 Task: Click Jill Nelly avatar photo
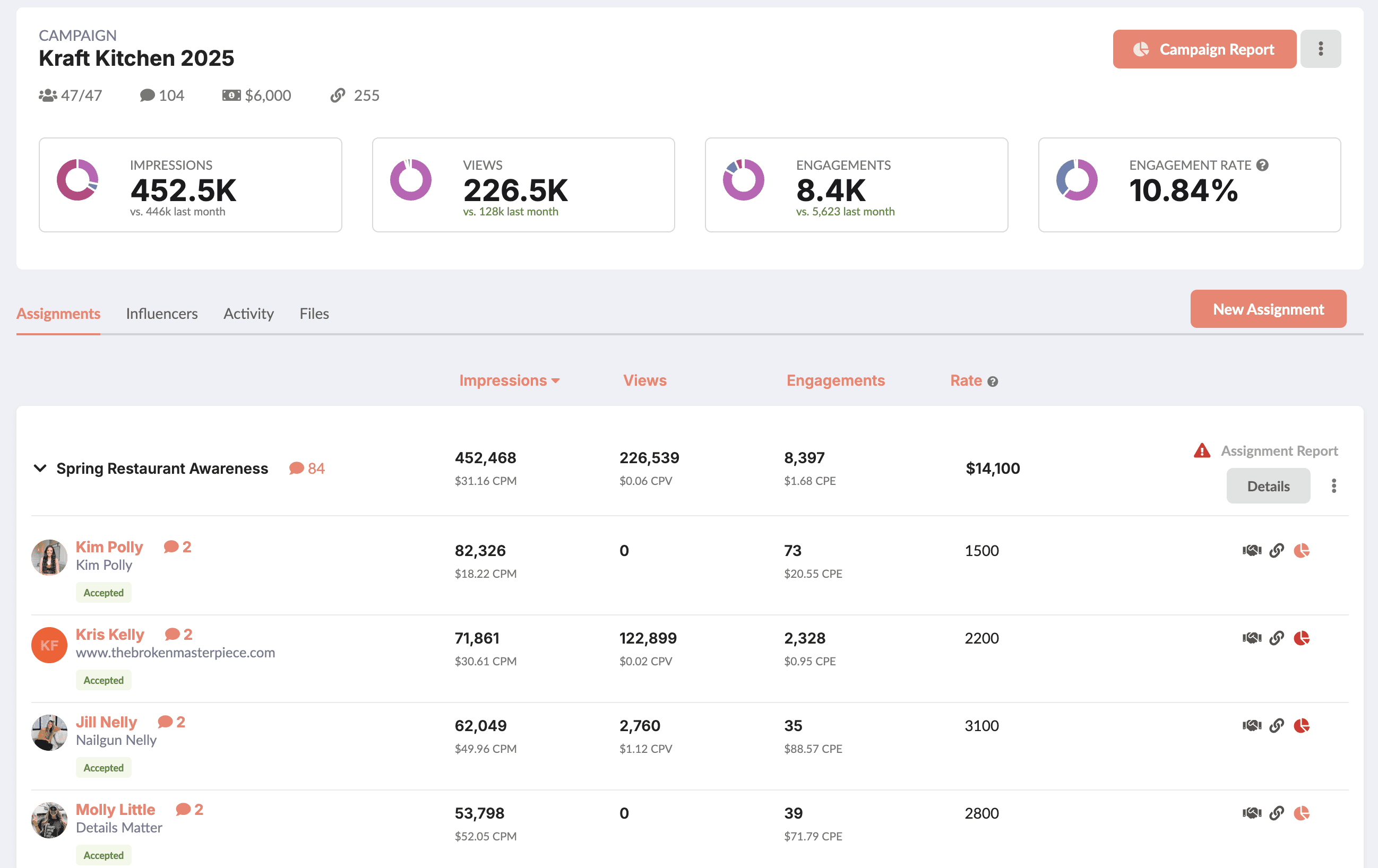(49, 733)
